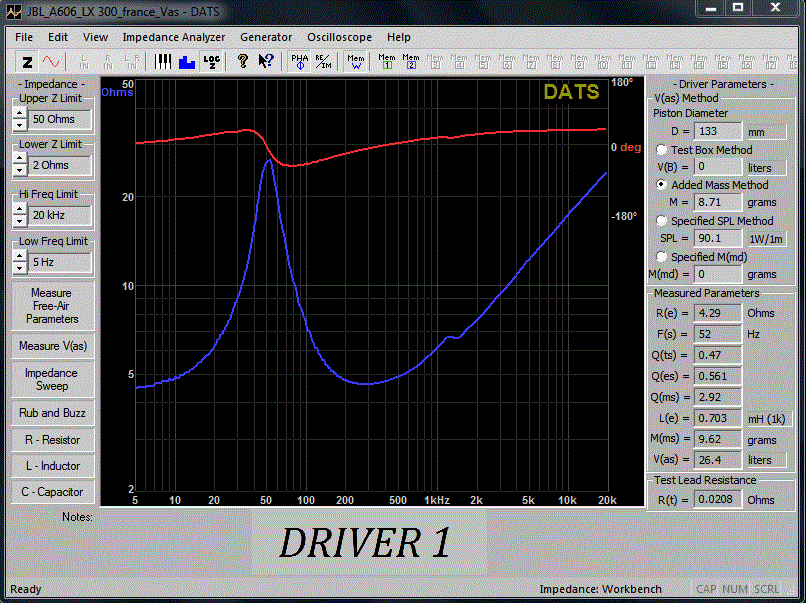Click the R - Resistor button
806x603 pixels.
coord(52,440)
